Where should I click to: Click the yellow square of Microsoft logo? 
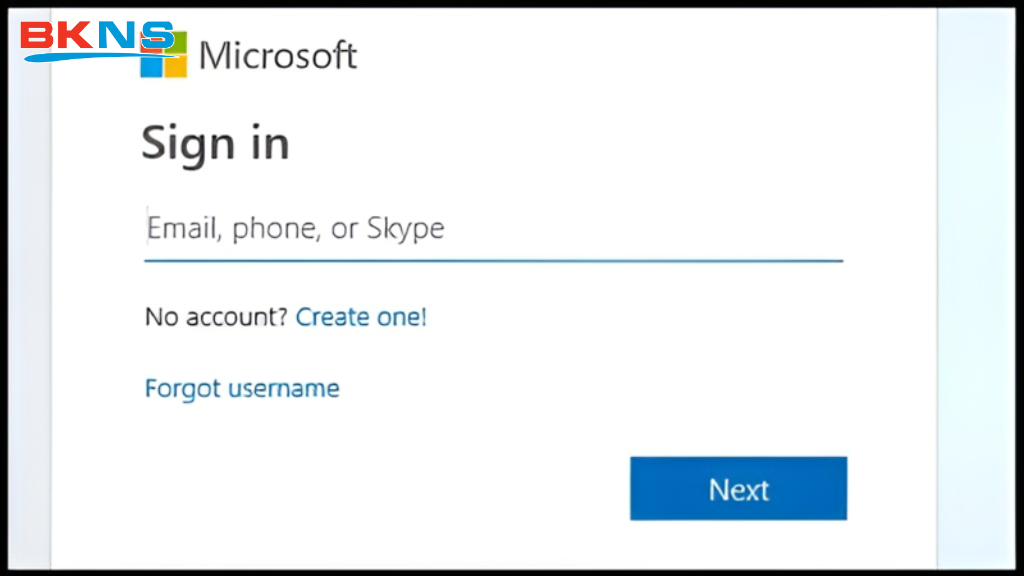(x=176, y=67)
